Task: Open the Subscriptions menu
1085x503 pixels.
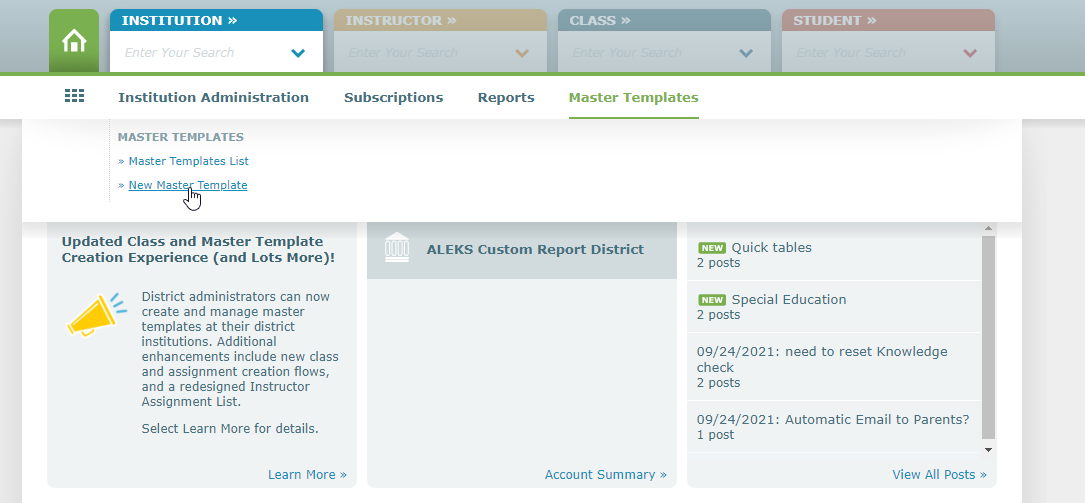Action: click(x=393, y=98)
